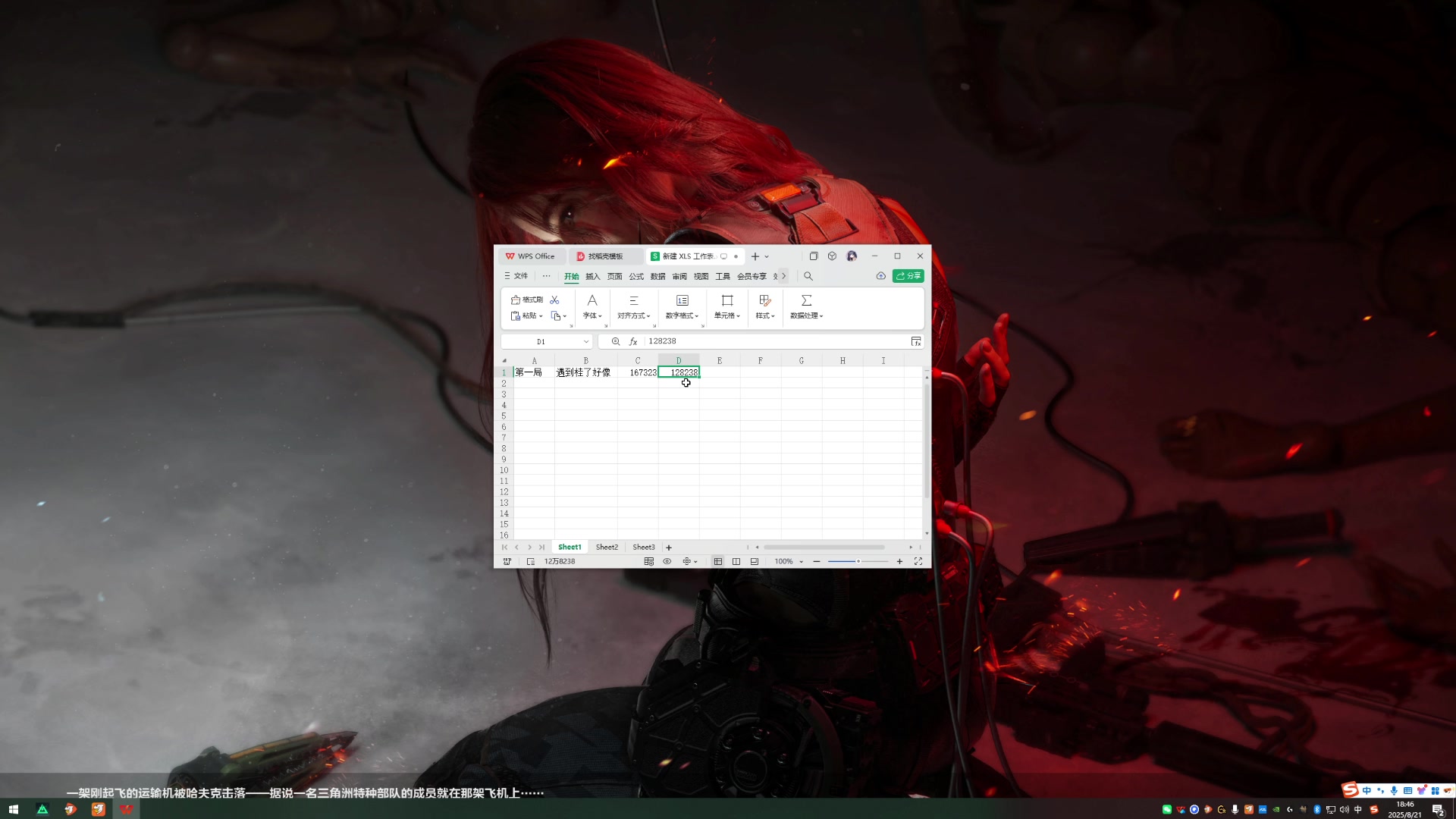This screenshot has width=1456, height=819.
Task: Click the Cut scissors icon
Action: [x=554, y=300]
